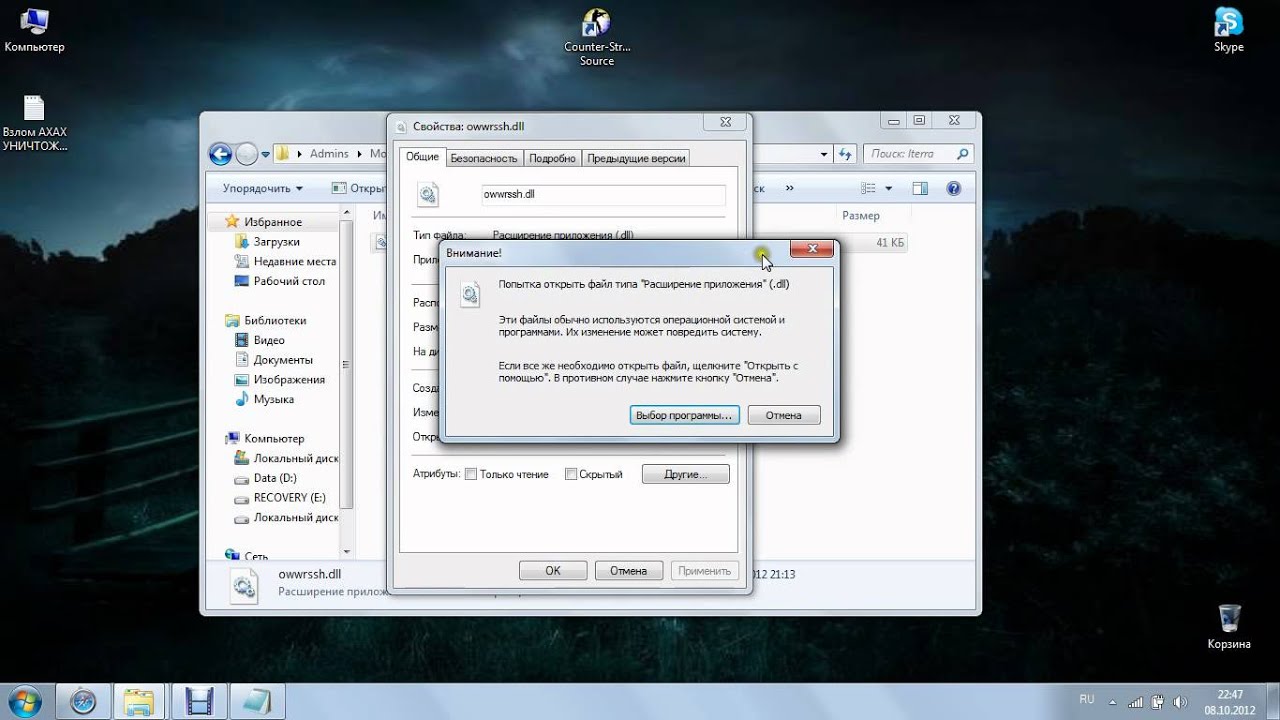The image size is (1280, 720).
Task: Switch to the Общие tab
Action: coord(422,157)
